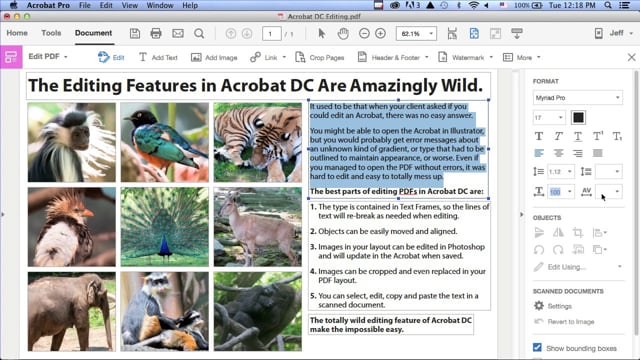Apply superscript text style
640x360 pixels.
(x=598, y=136)
